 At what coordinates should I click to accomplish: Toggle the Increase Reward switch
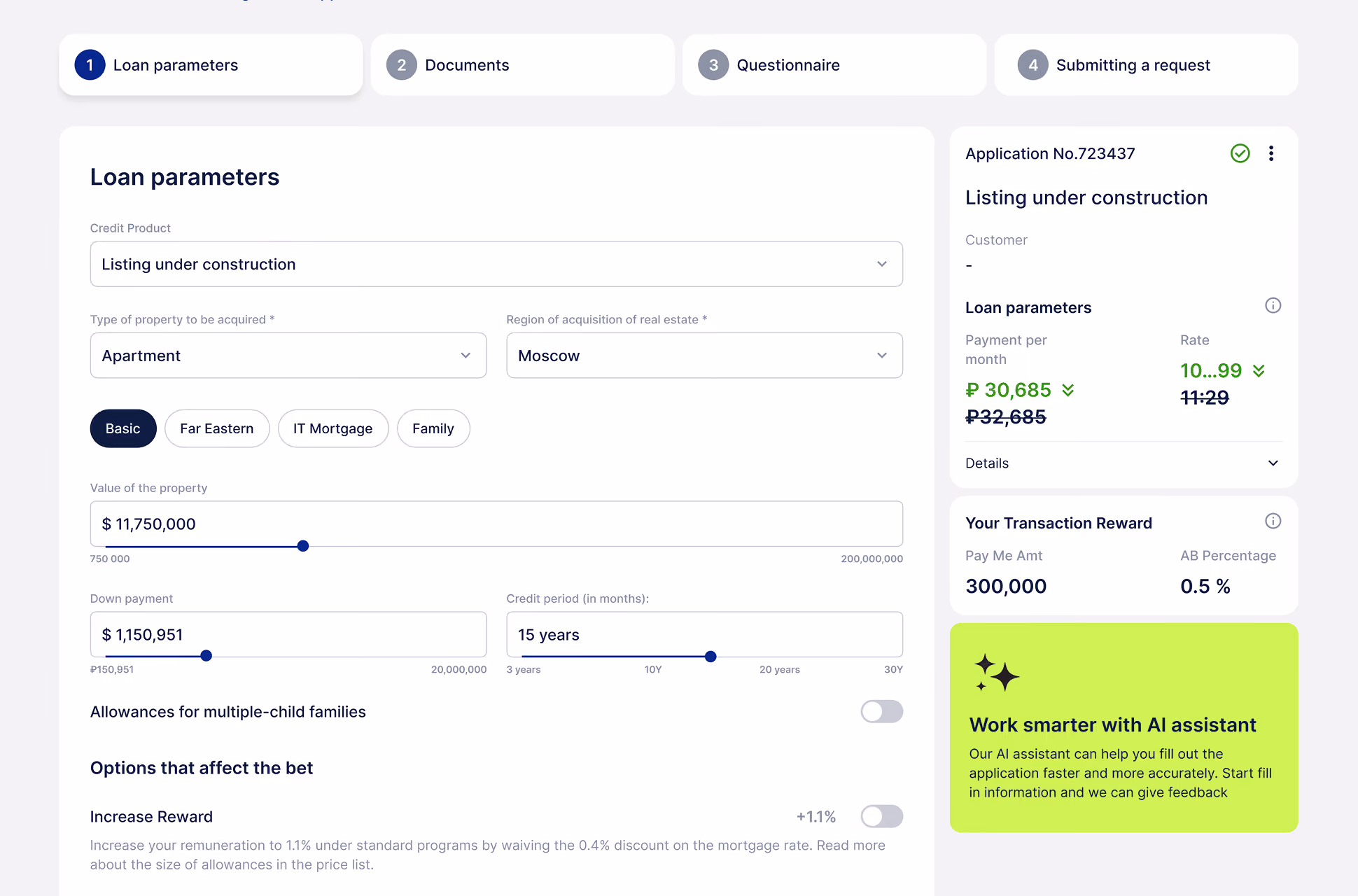[x=881, y=816]
